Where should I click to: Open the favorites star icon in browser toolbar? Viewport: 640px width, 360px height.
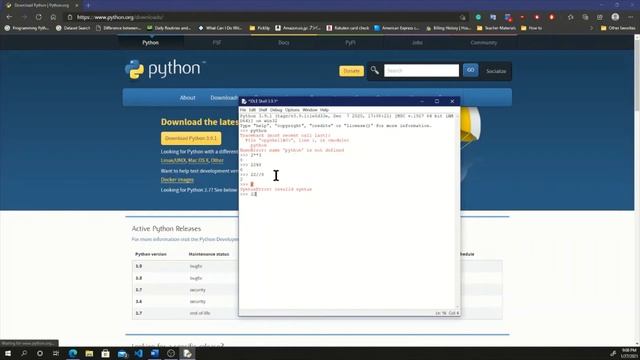(571, 17)
